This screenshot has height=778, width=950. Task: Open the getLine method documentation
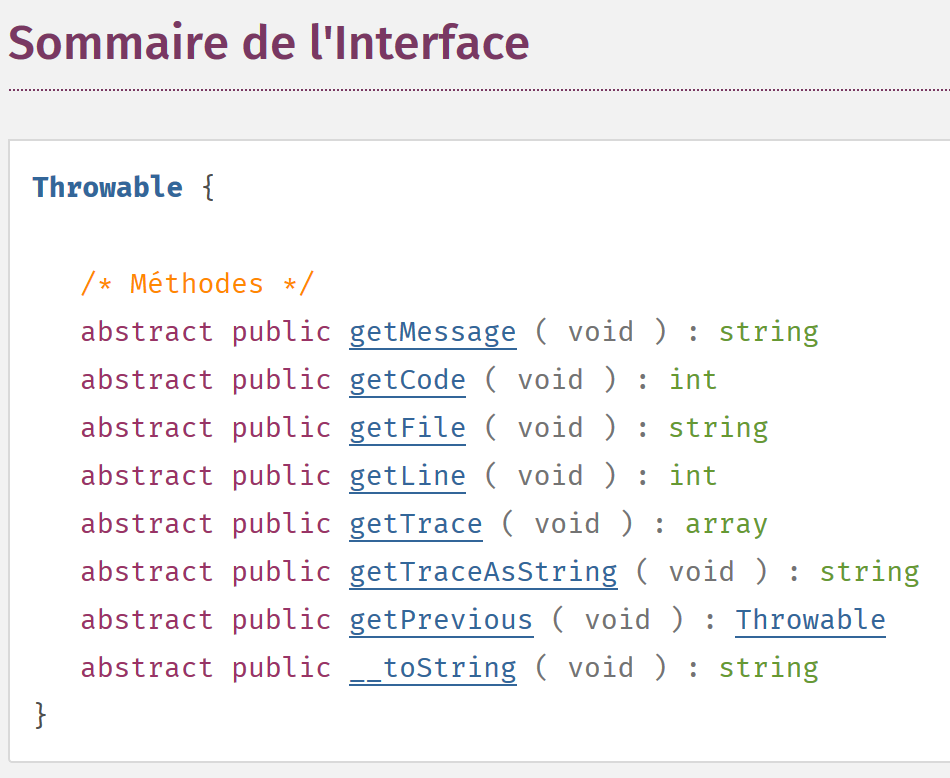pos(407,476)
